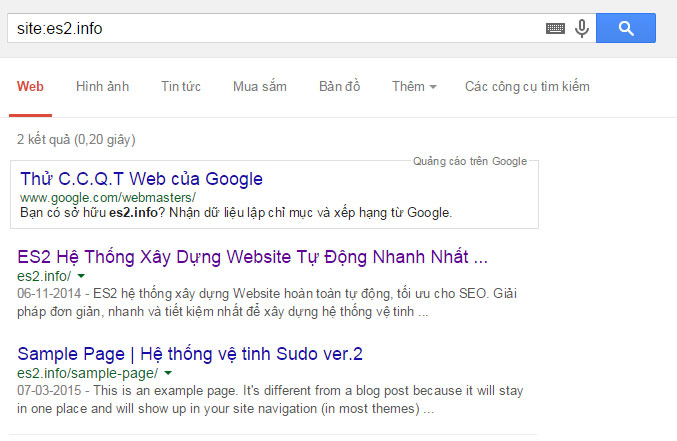Viewport: 677px width, 441px height.
Task: Open the Bản đồ tab
Action: pos(339,86)
